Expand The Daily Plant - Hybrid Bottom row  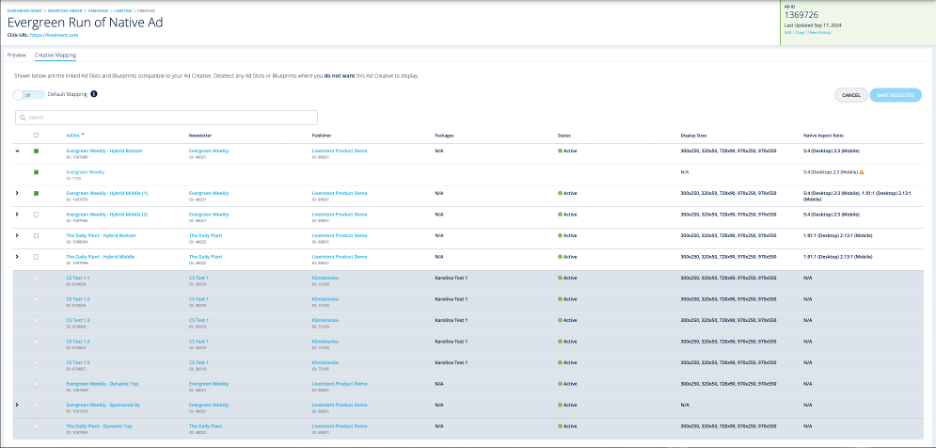(16, 235)
